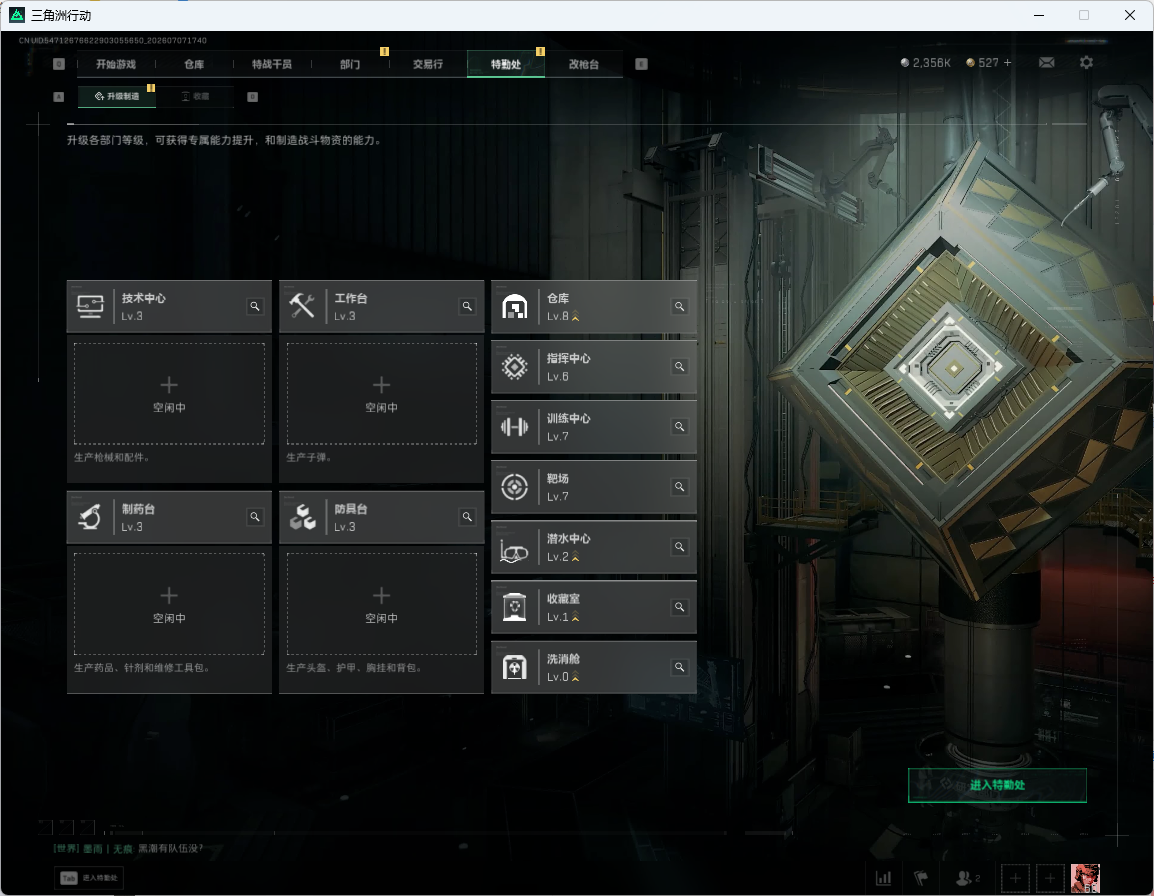Click the 进入特勤处 green button
The image size is (1154, 896).
point(997,785)
